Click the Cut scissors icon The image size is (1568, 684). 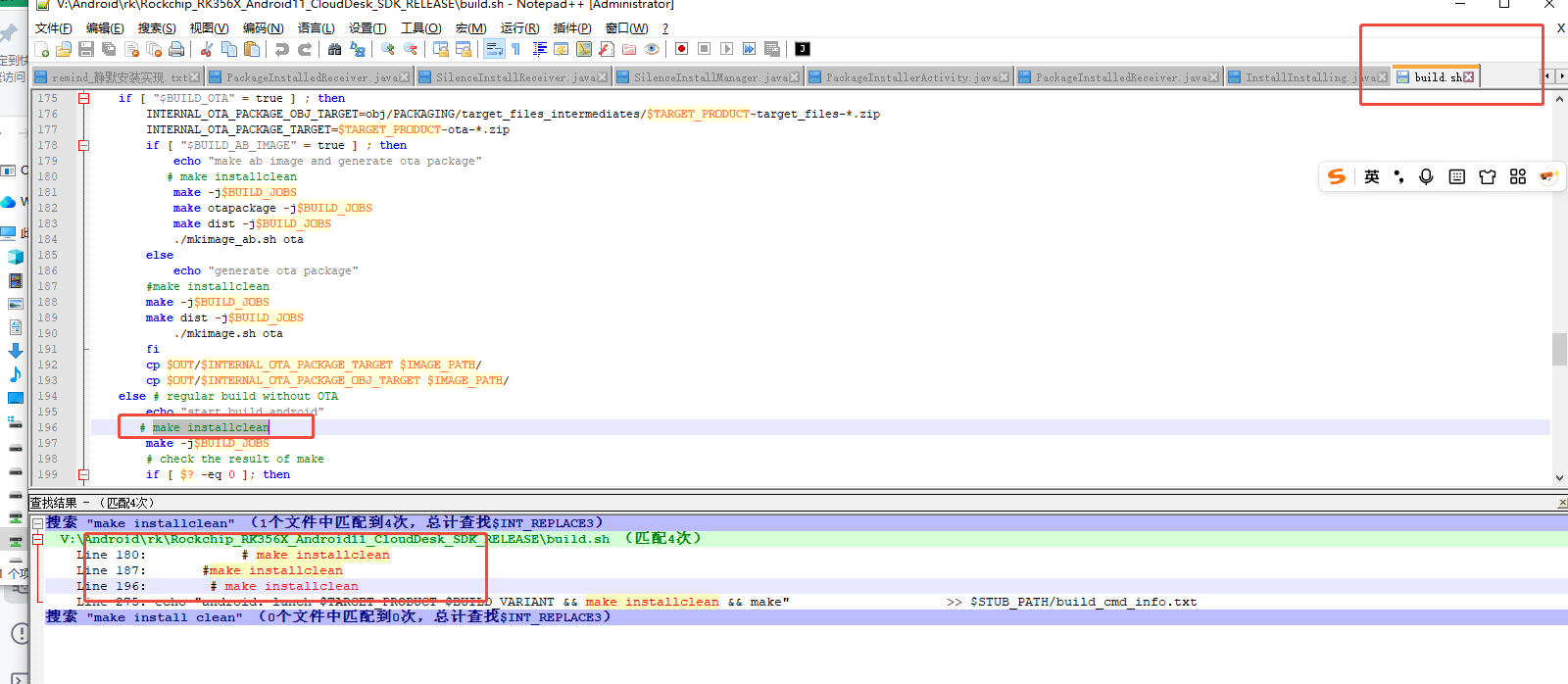pos(206,49)
